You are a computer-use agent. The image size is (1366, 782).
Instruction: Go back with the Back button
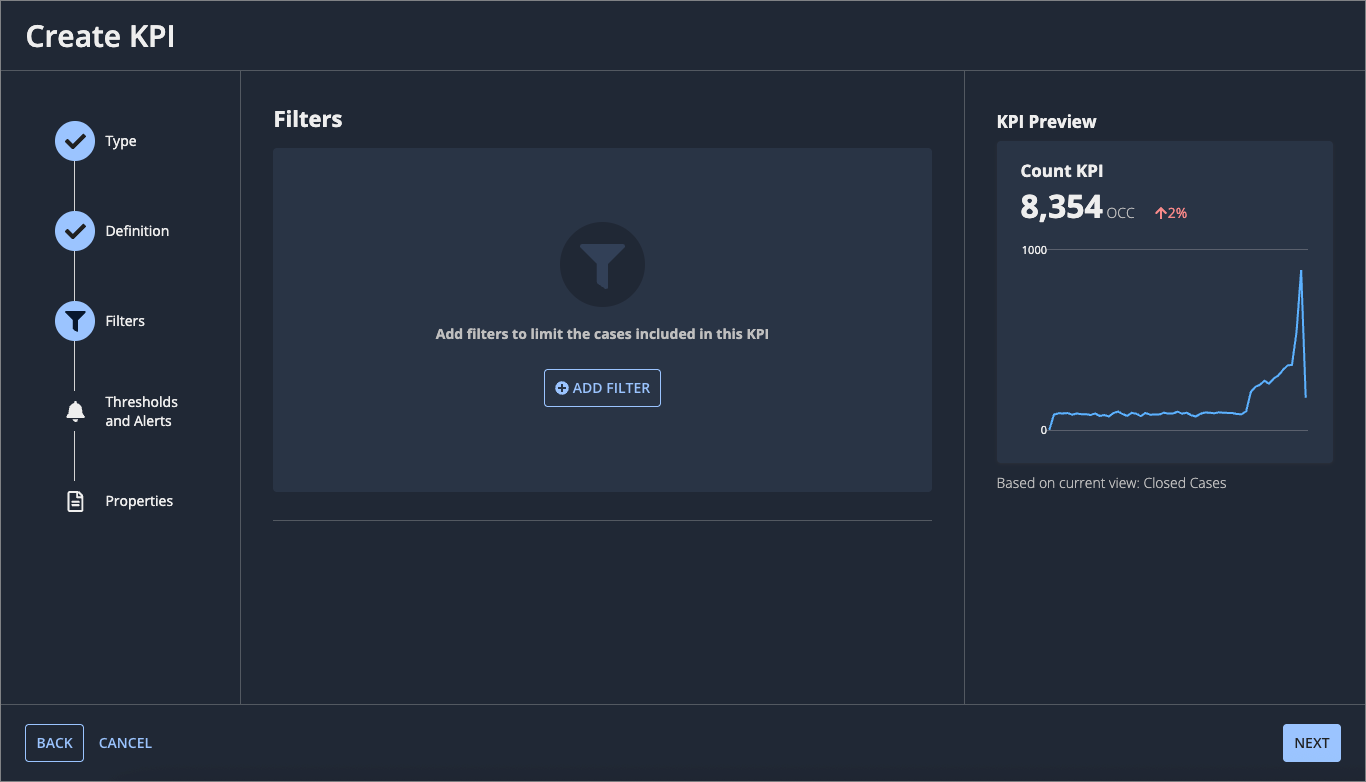point(54,743)
